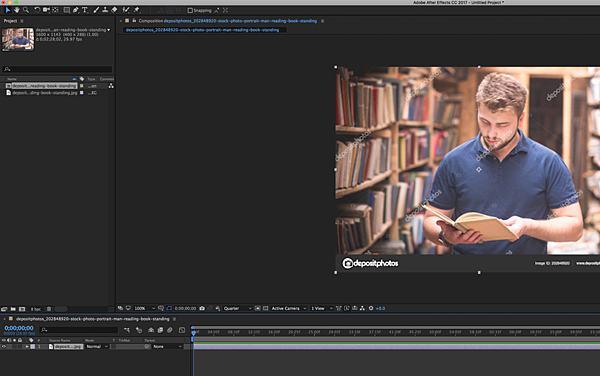This screenshot has height=376, width=600.
Task: Expand layer 1 properties triangle
Action: 27,347
